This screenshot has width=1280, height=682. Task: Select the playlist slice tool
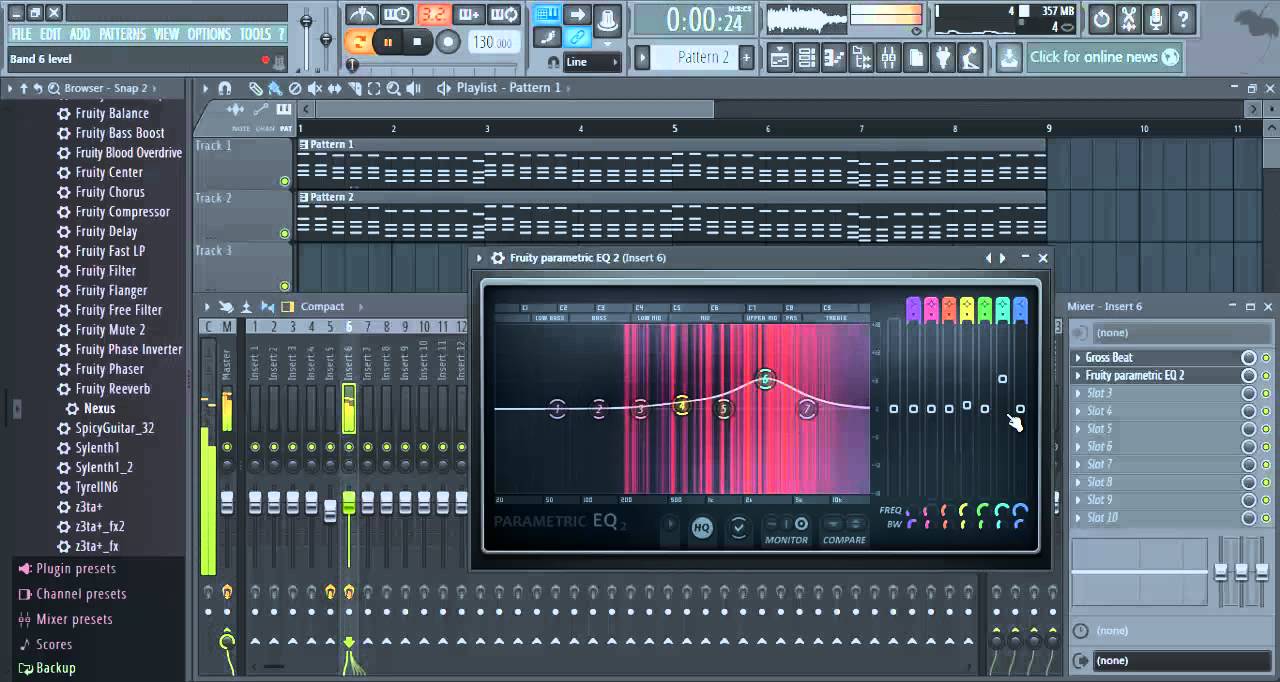click(354, 88)
